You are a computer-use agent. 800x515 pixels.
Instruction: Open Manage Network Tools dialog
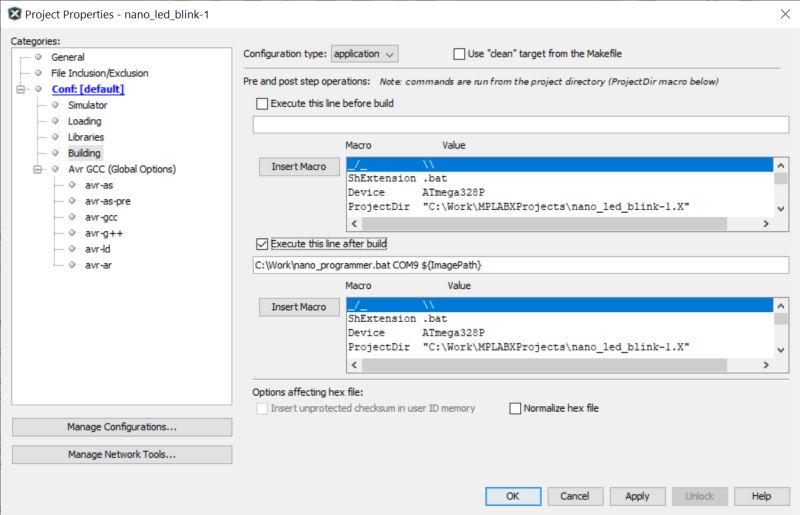coord(122,455)
